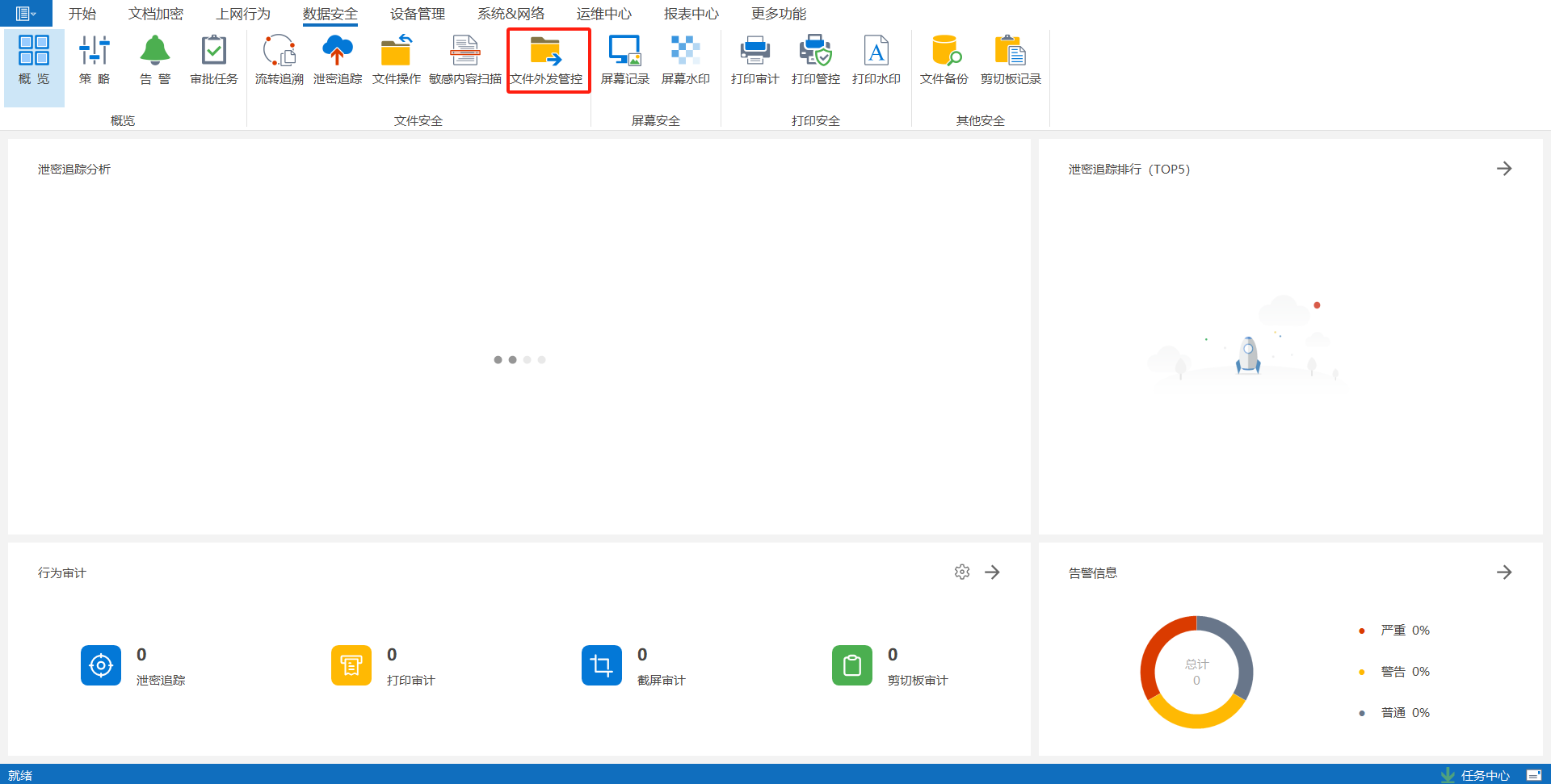This screenshot has height=784, width=1551.
Task: Select the 警告 0% legend entry
Action: click(1395, 672)
